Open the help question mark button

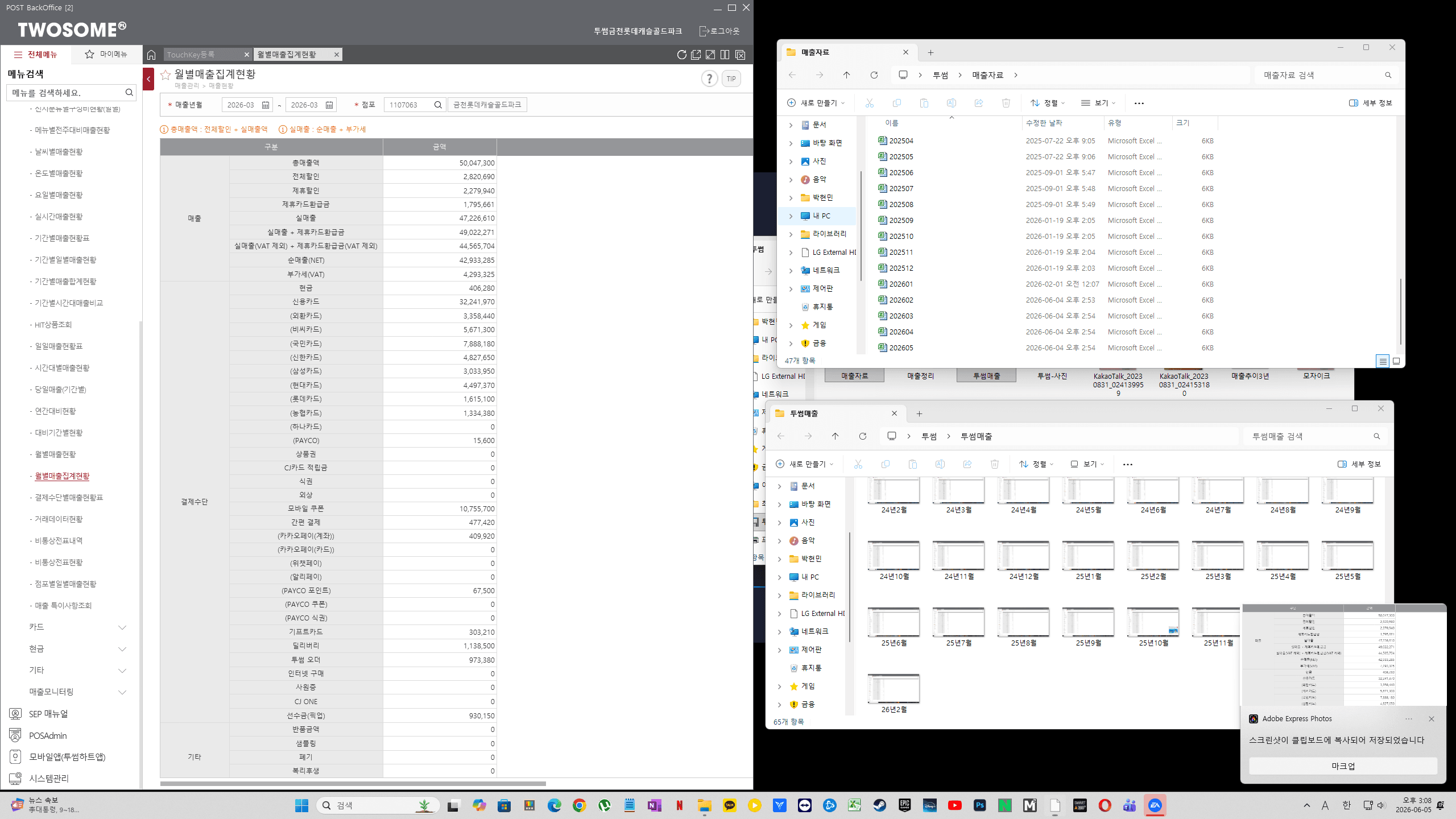point(709,78)
